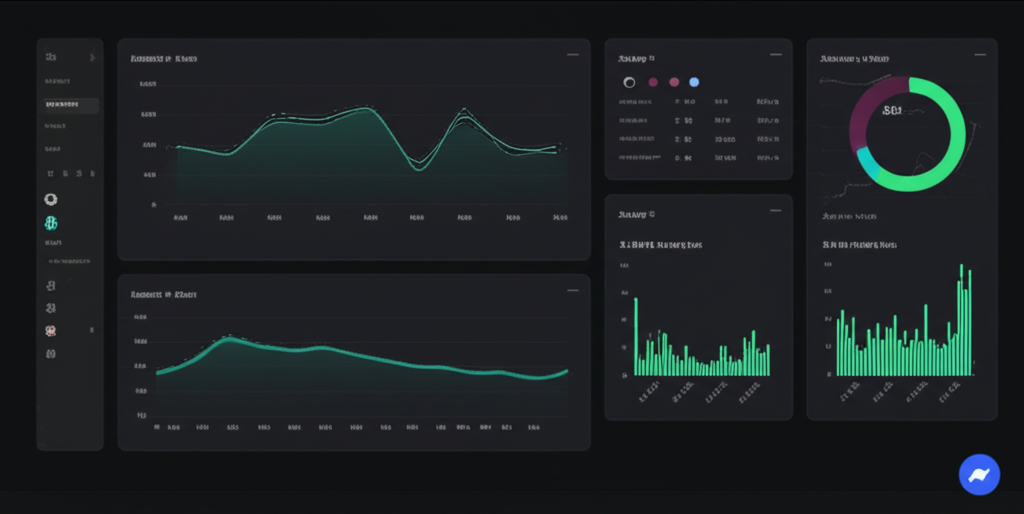The height and width of the screenshot is (514, 1024).
Task: Collapse the top area chart panel
Action: point(572,55)
